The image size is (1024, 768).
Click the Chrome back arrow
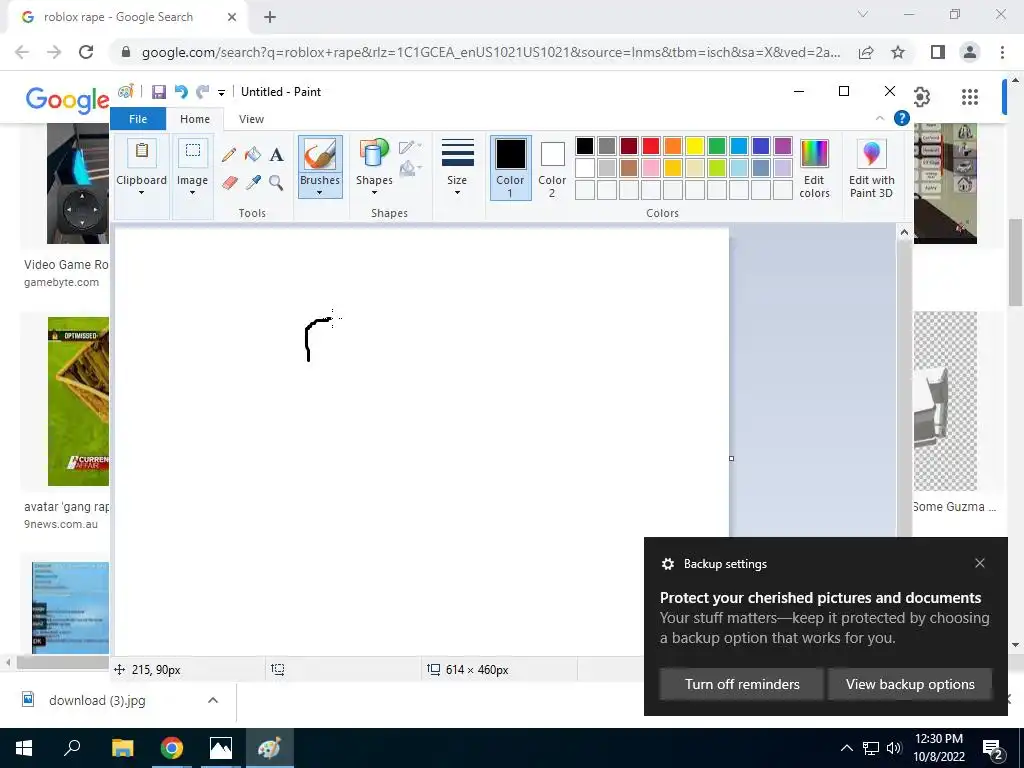tap(22, 52)
